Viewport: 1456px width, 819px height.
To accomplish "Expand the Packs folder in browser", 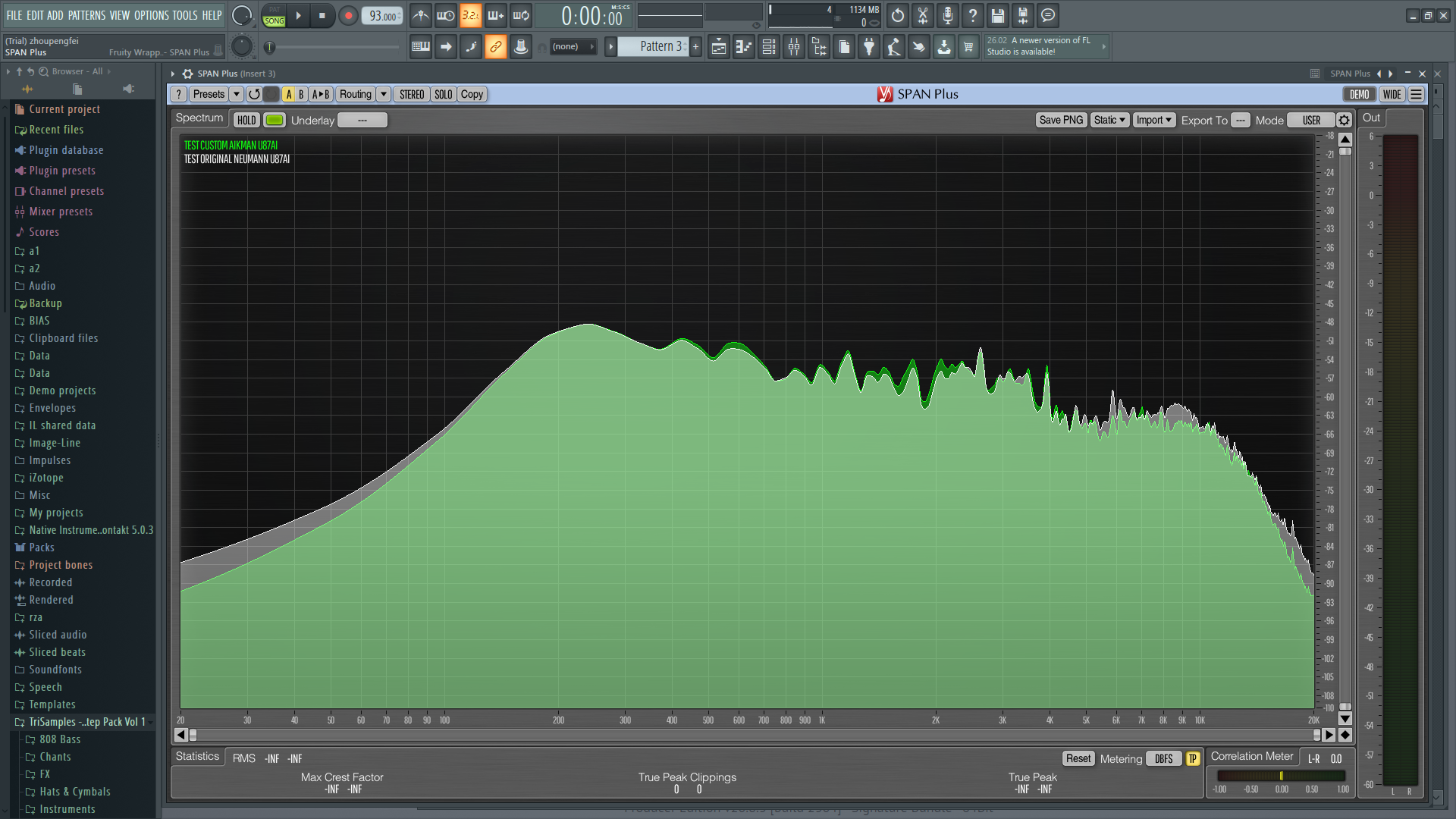I will click(42, 548).
